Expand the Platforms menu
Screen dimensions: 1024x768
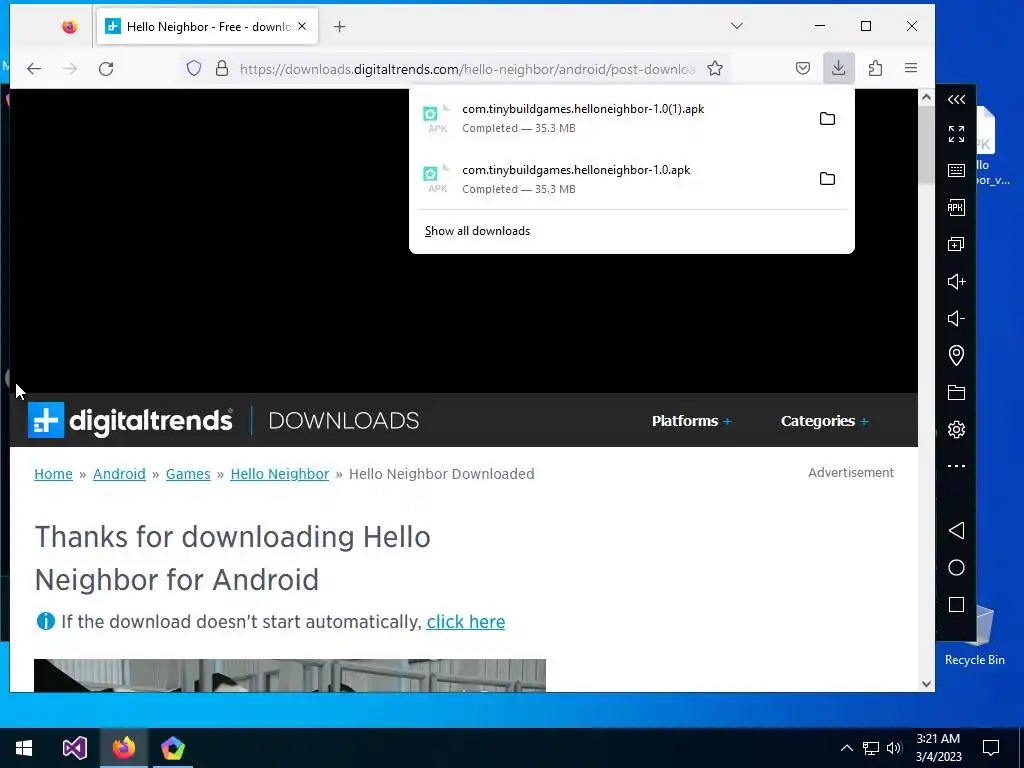point(692,421)
